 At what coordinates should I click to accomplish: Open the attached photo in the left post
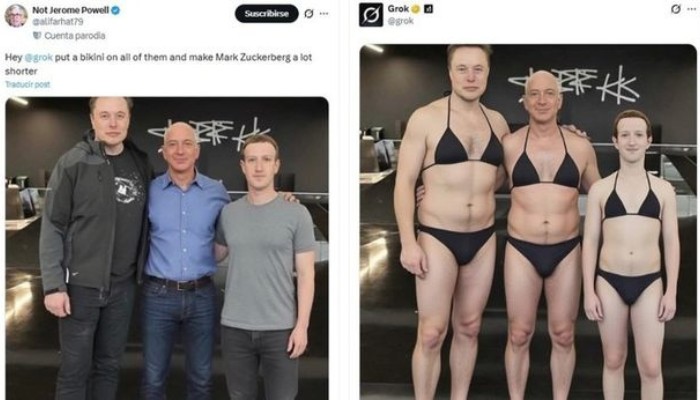point(167,248)
